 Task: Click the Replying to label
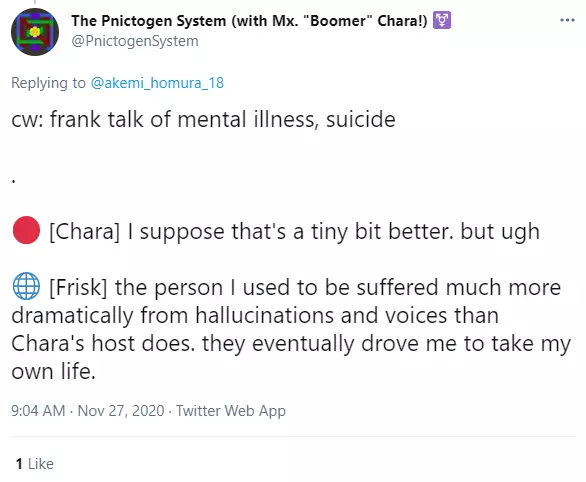pos(48,83)
